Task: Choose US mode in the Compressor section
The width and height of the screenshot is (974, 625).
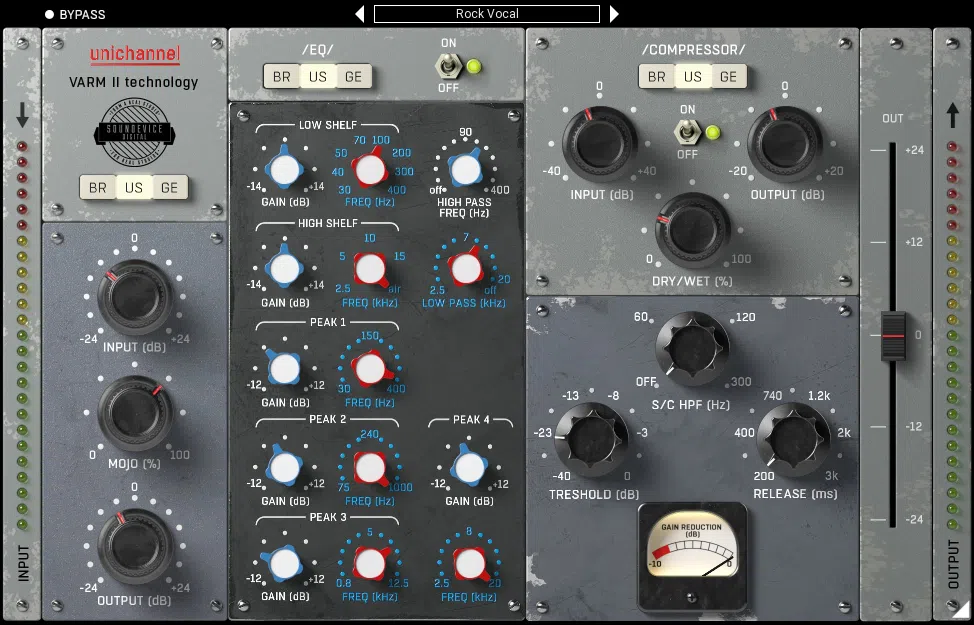Action: 693,76
